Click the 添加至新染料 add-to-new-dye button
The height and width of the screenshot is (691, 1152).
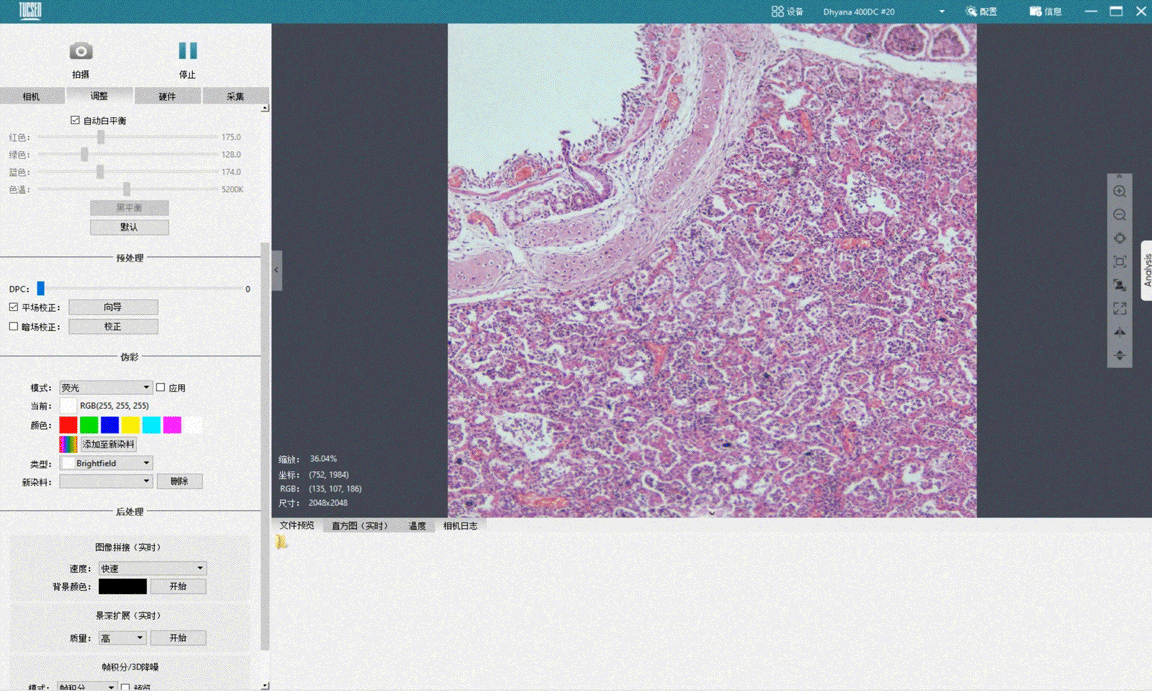pos(108,444)
